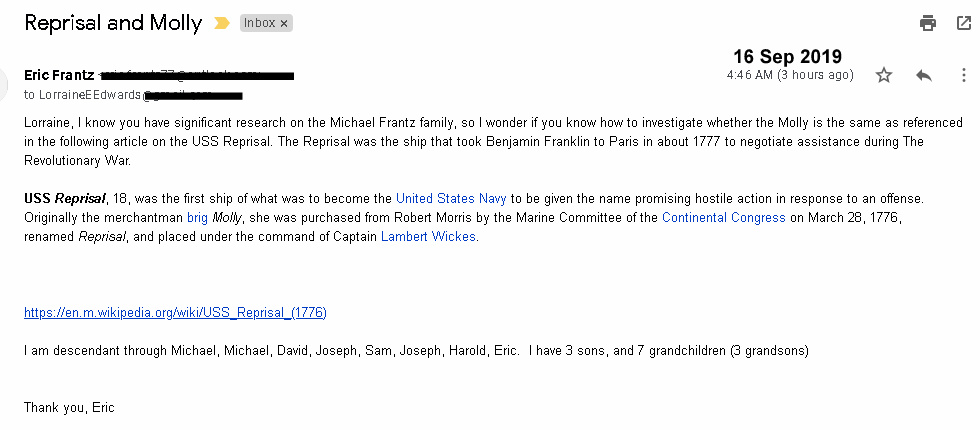Viewport: 980px width, 430px height.
Task: Toggle the yellow importance marker
Action: click(222, 23)
